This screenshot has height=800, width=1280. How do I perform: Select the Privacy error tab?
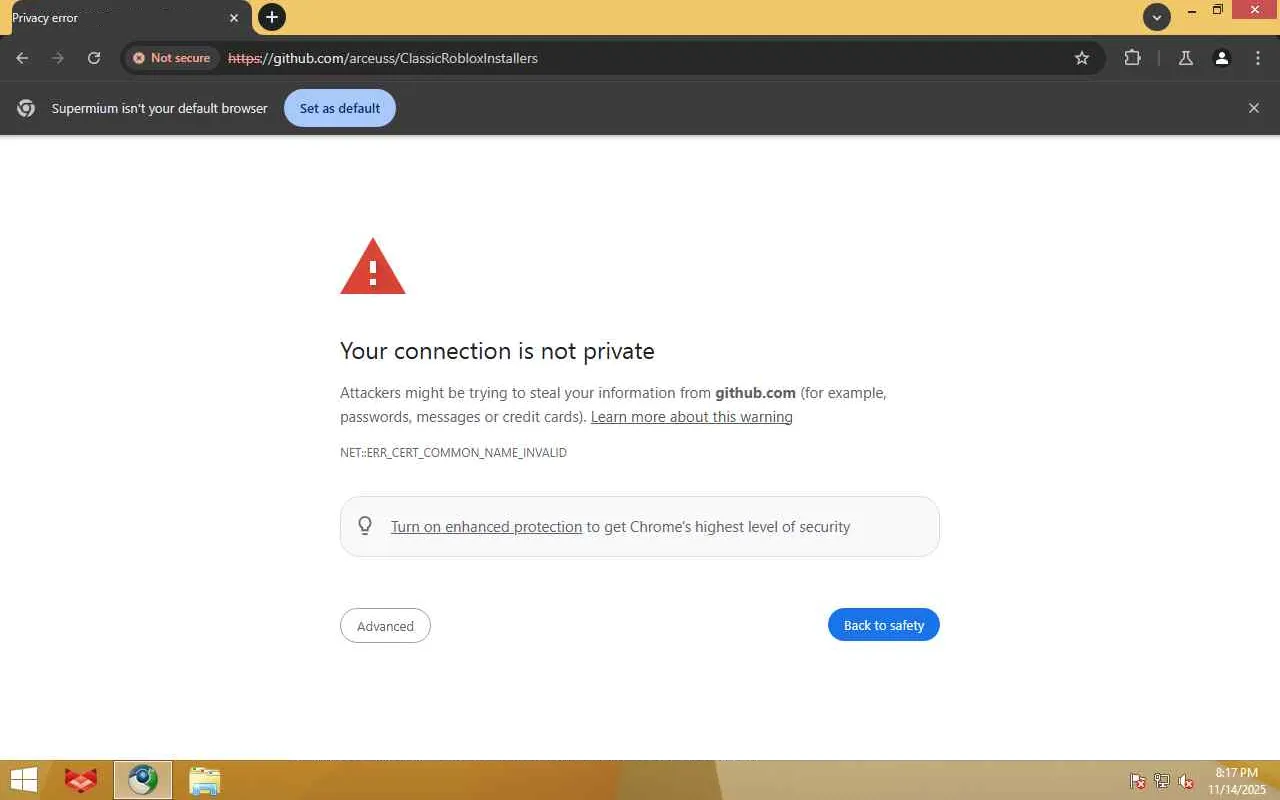tap(126, 18)
